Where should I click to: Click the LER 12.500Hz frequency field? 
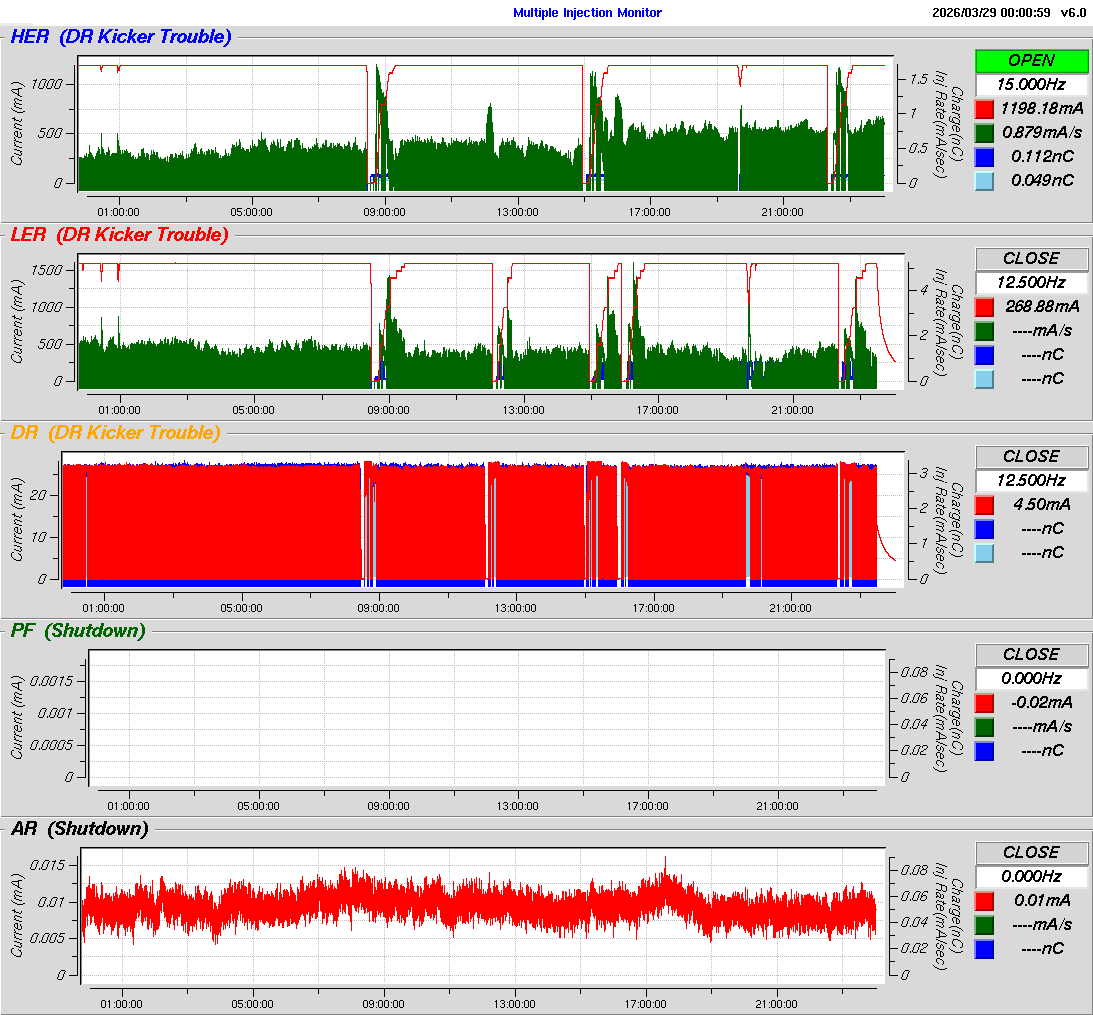(x=1031, y=283)
